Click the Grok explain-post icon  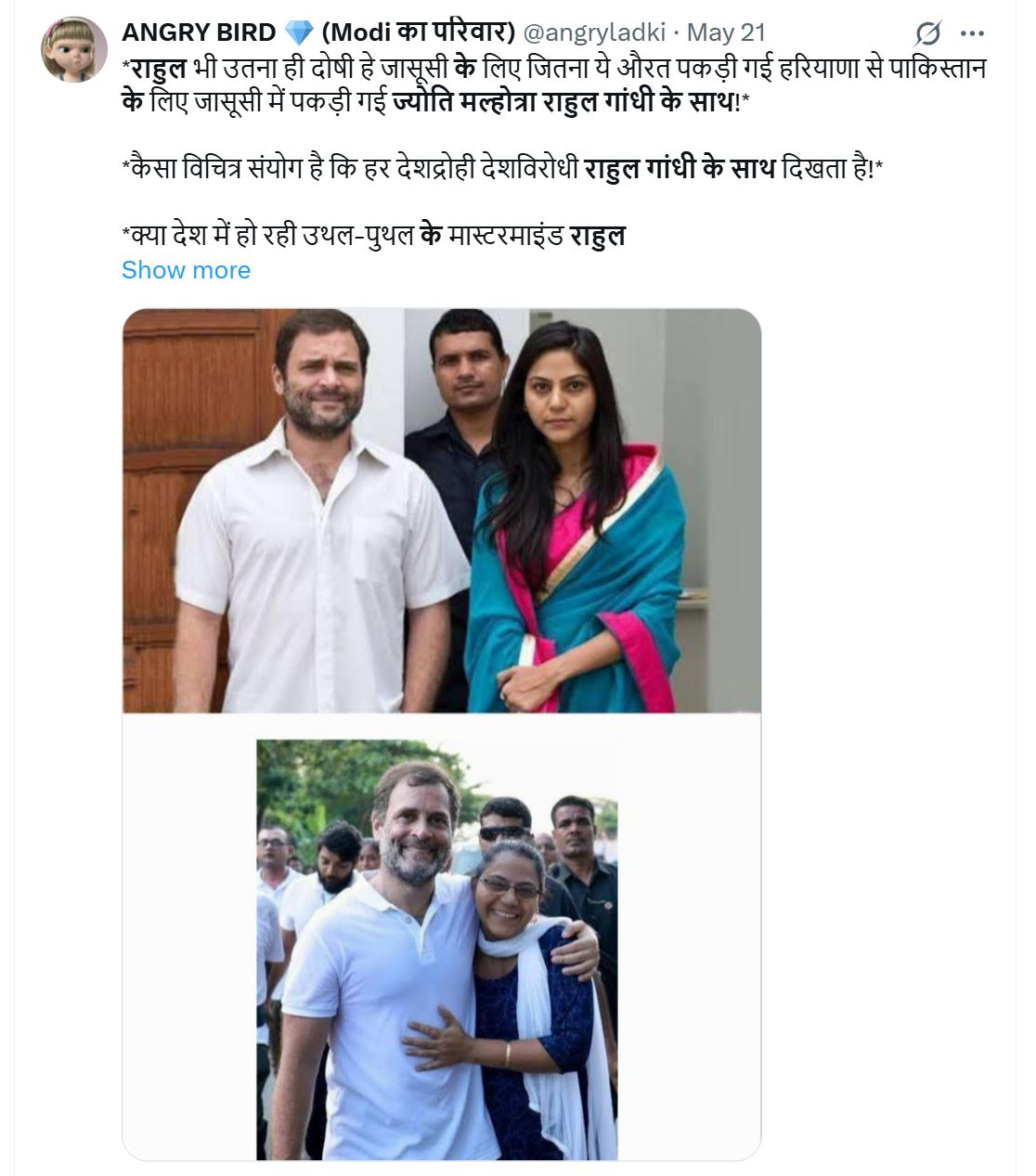click(x=926, y=34)
